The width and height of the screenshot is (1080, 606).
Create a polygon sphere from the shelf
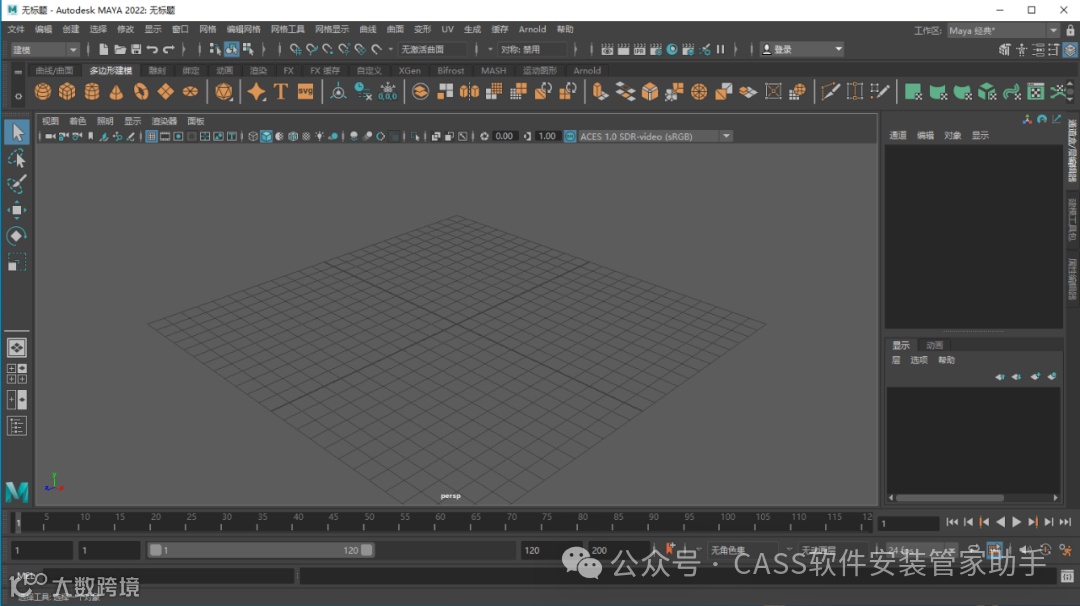tap(43, 92)
